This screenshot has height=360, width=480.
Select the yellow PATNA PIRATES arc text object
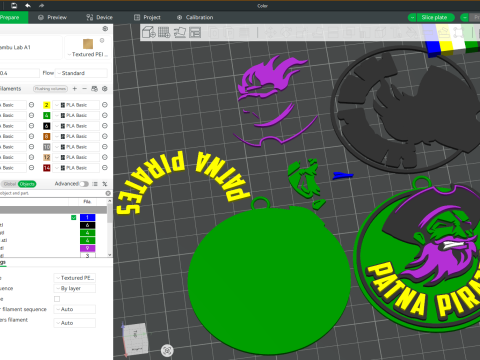182,182
